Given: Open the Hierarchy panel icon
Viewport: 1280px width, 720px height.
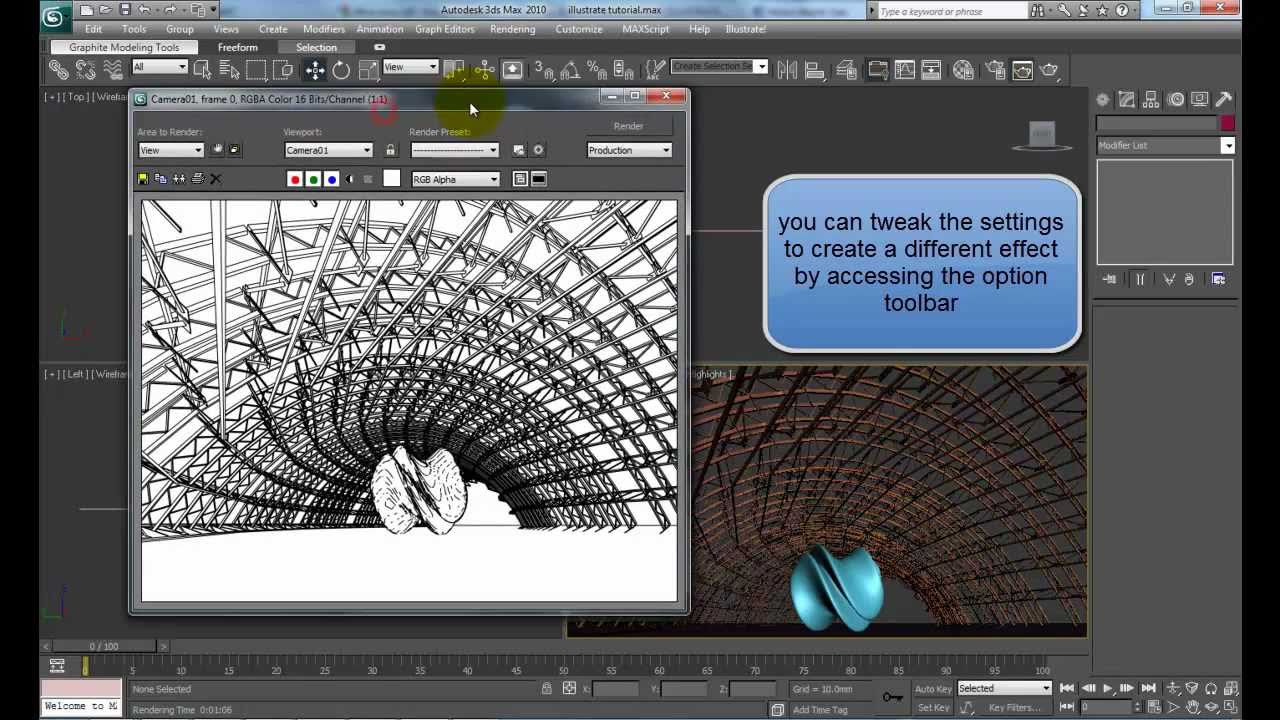Looking at the screenshot, I should tap(1151, 99).
